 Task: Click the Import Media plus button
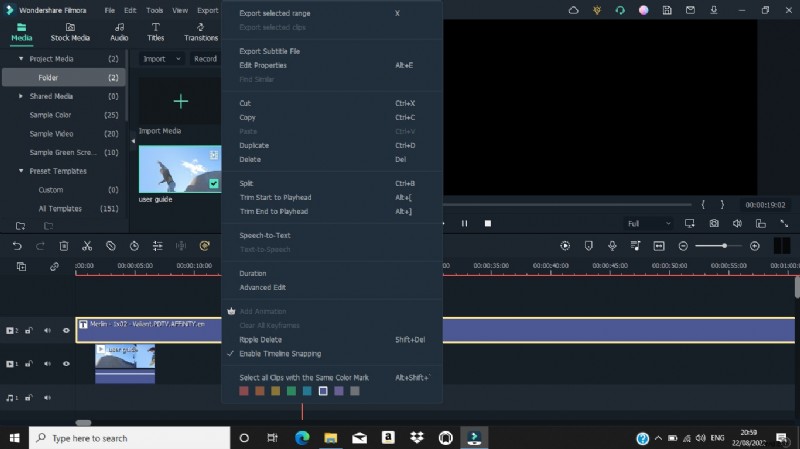pyautogui.click(x=180, y=101)
